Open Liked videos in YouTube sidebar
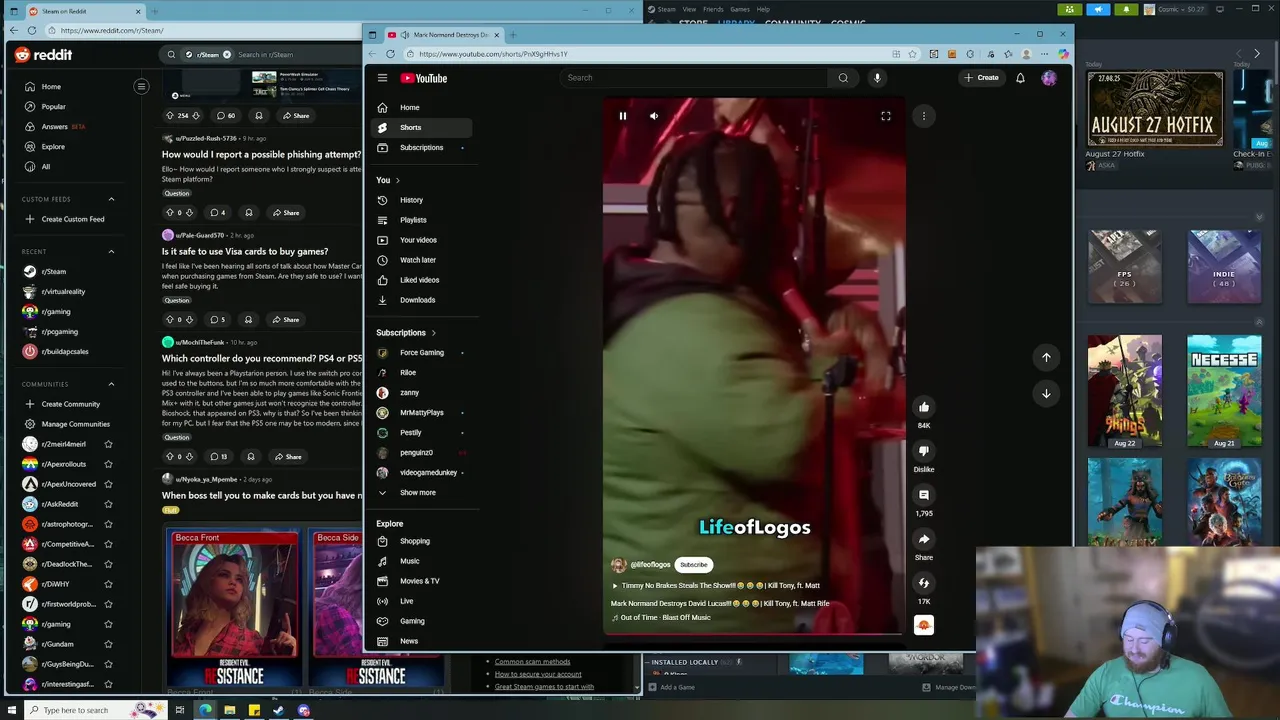Image resolution: width=1280 pixels, height=720 pixels. coord(421,280)
